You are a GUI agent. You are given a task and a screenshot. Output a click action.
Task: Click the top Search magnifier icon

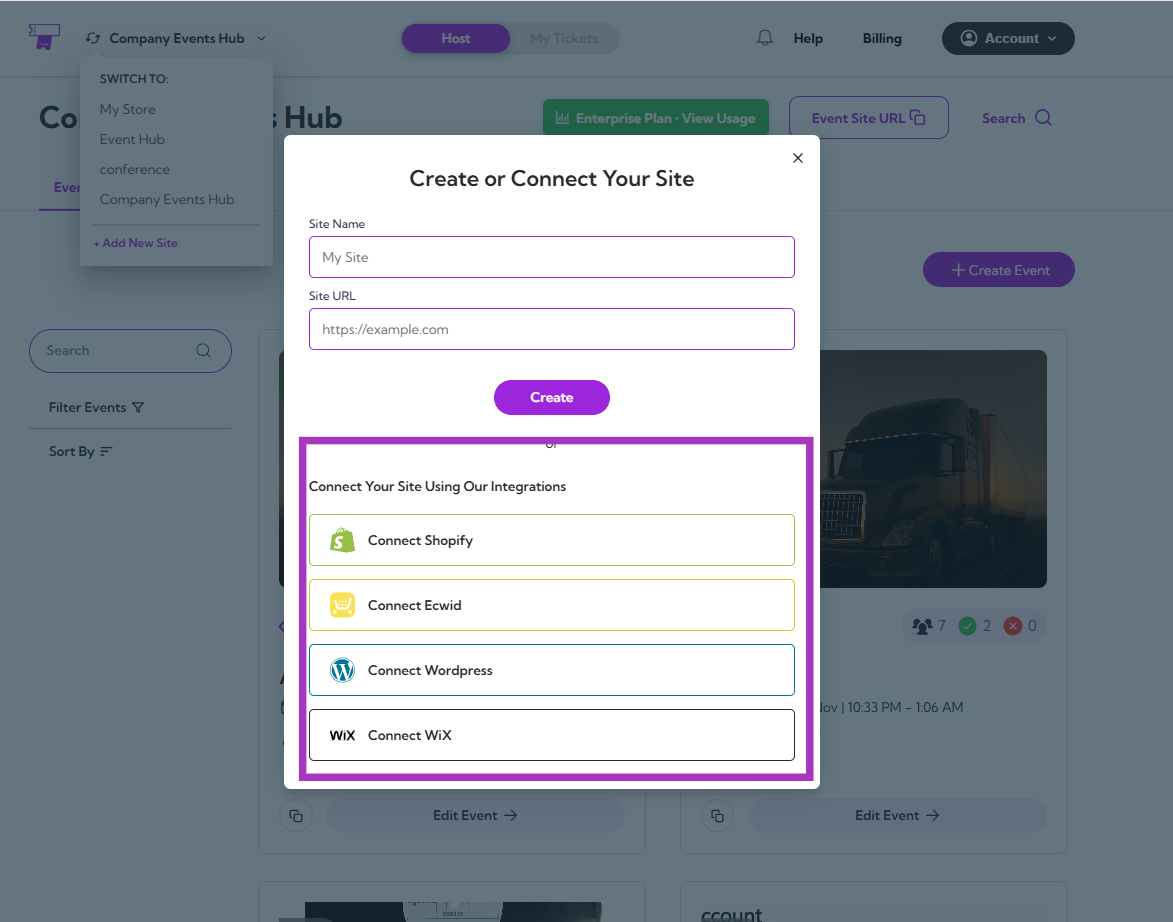1043,117
